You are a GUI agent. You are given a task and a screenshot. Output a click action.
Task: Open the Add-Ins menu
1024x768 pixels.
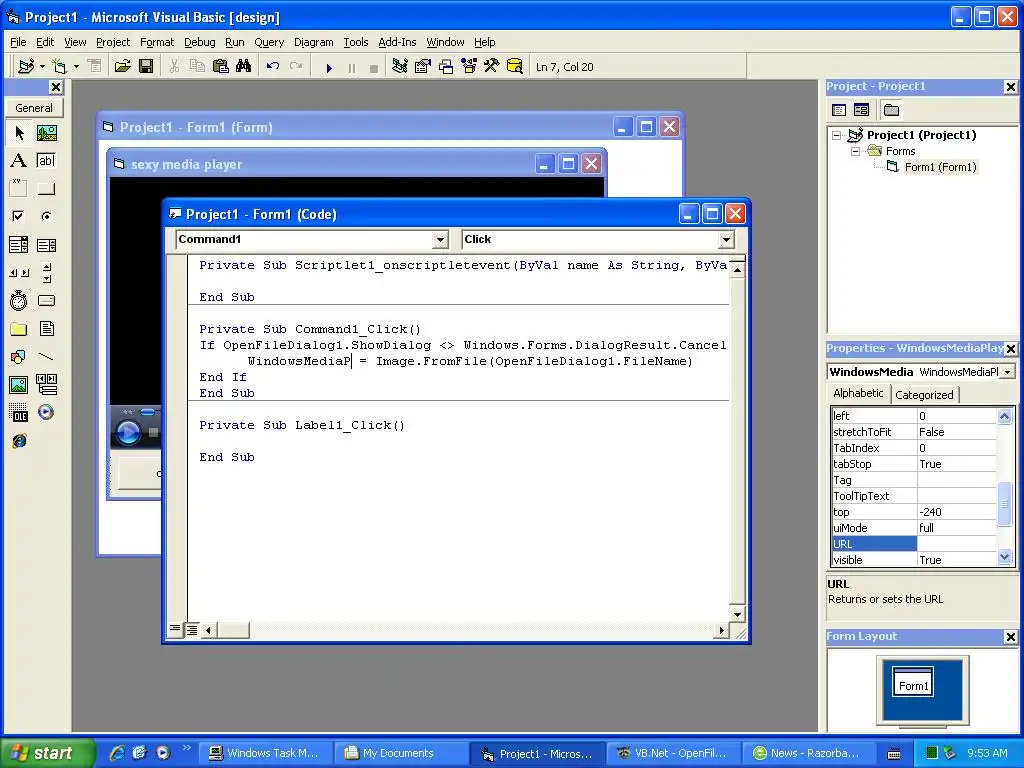click(397, 42)
